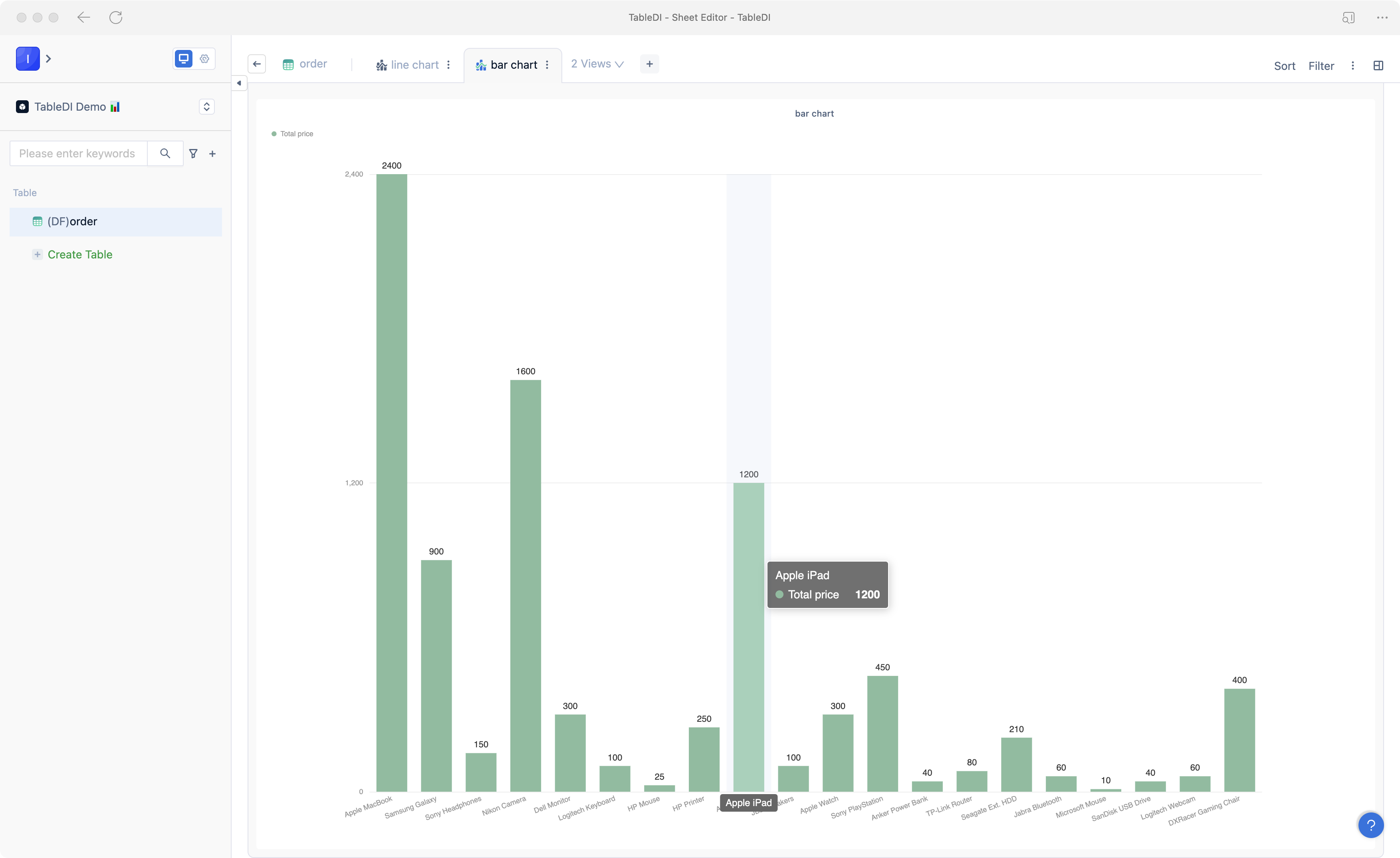Switch to the line chart tab

coord(407,65)
